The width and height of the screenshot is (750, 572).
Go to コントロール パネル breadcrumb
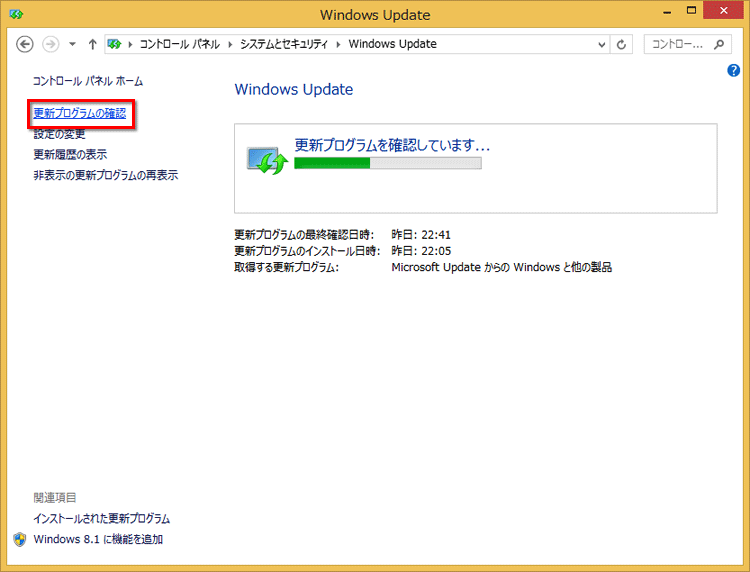[x=180, y=44]
